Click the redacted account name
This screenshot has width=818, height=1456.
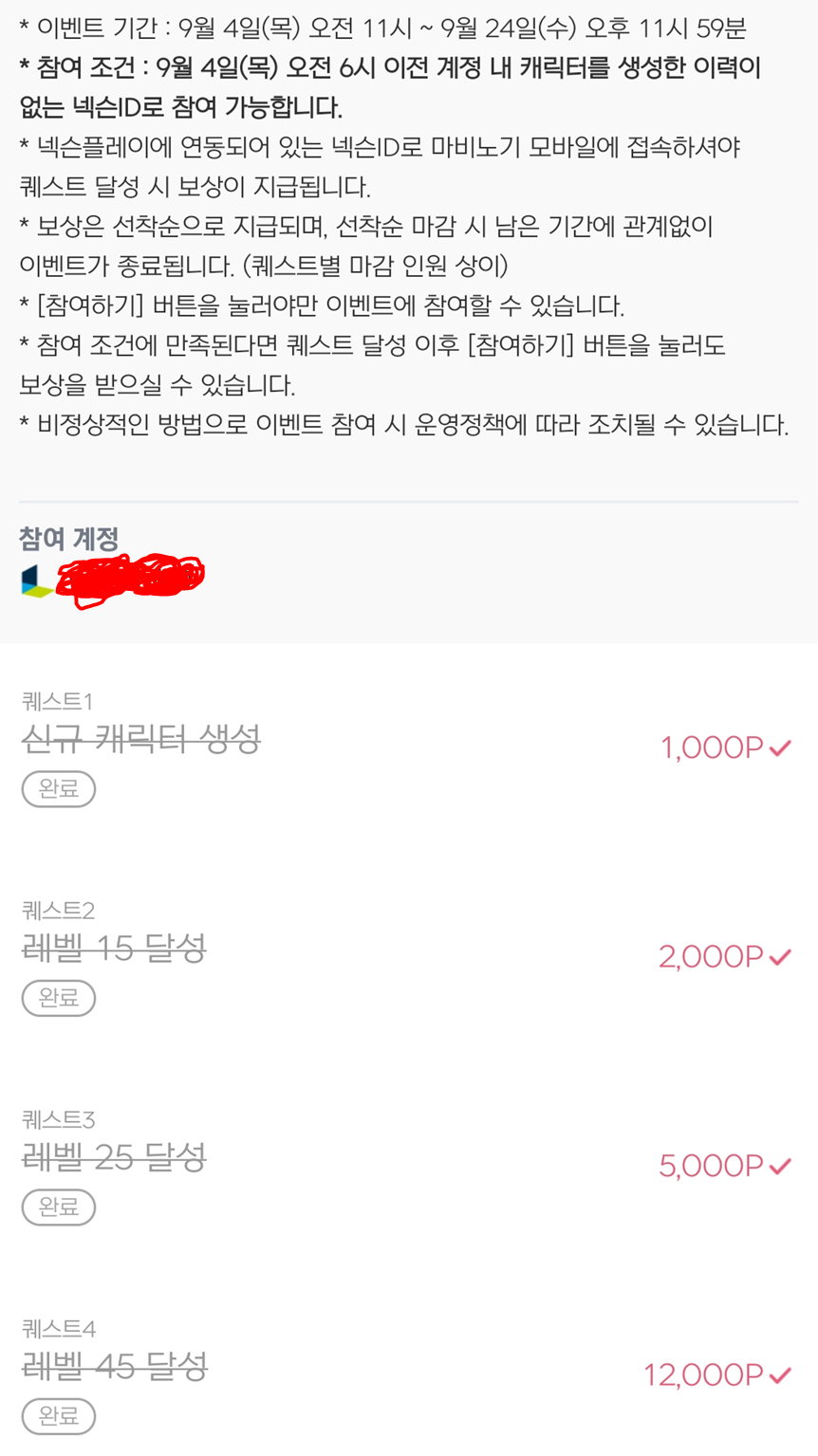pyautogui.click(x=131, y=578)
